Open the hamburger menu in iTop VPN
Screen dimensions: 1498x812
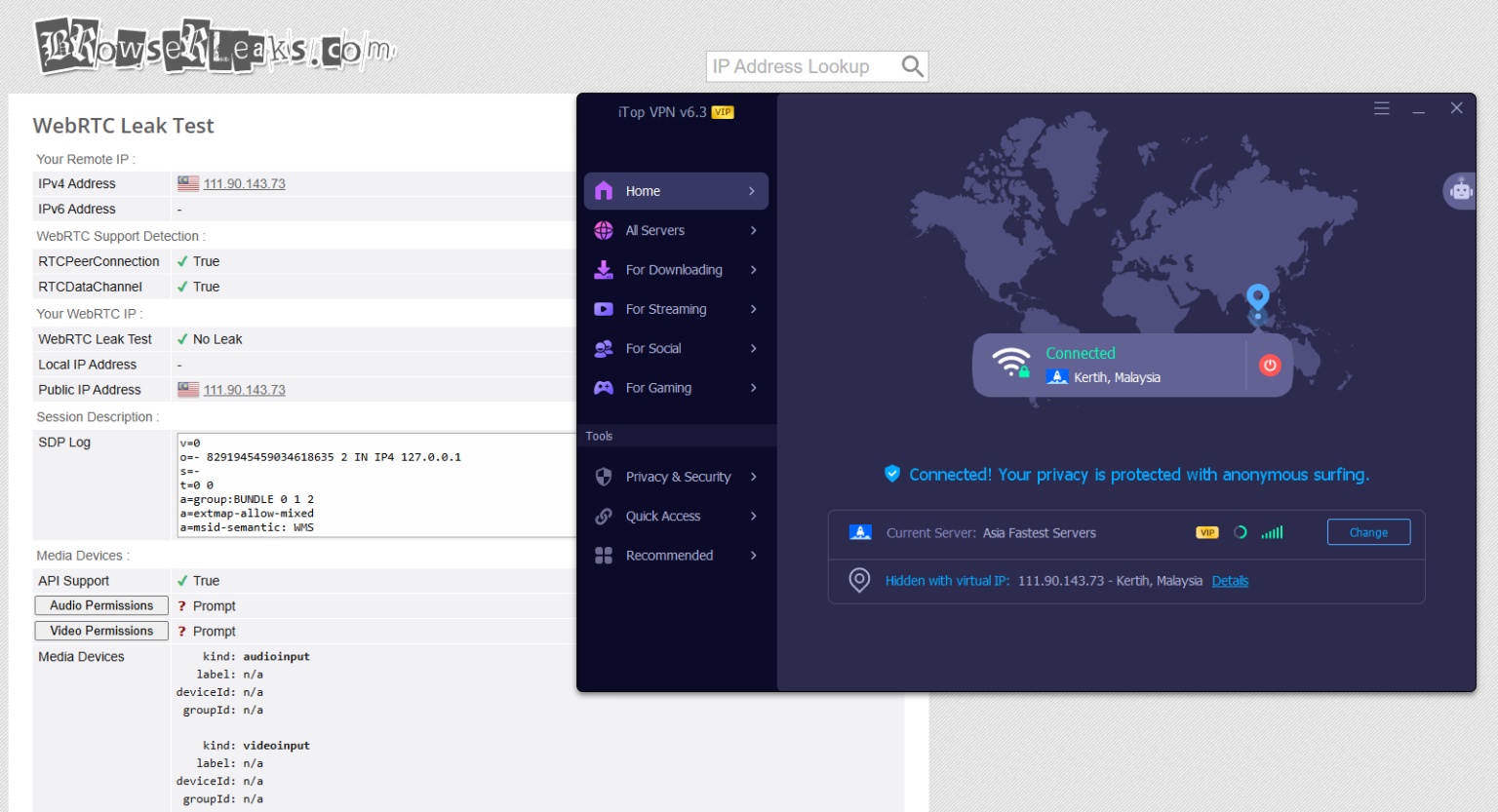coord(1382,108)
